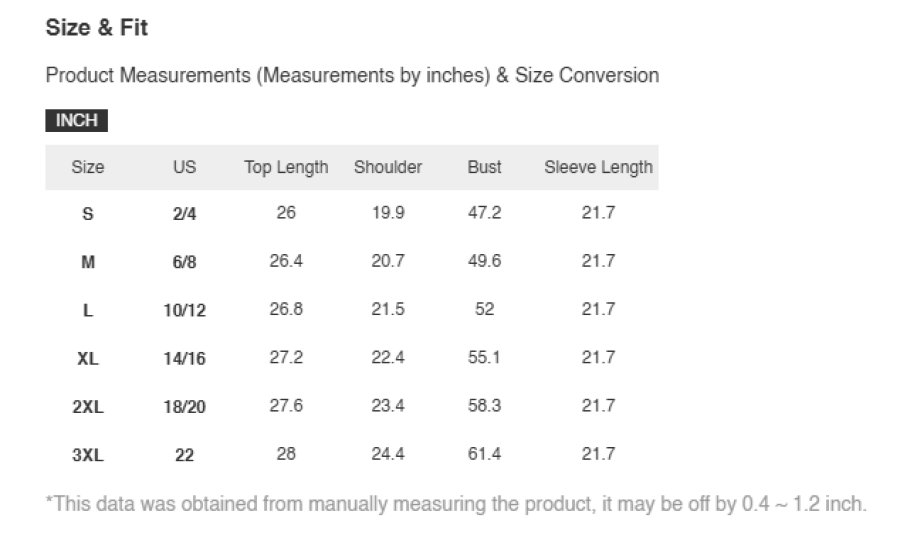Click the 19.9 shoulder value
This screenshot has width=900, height=535.
tap(387, 213)
